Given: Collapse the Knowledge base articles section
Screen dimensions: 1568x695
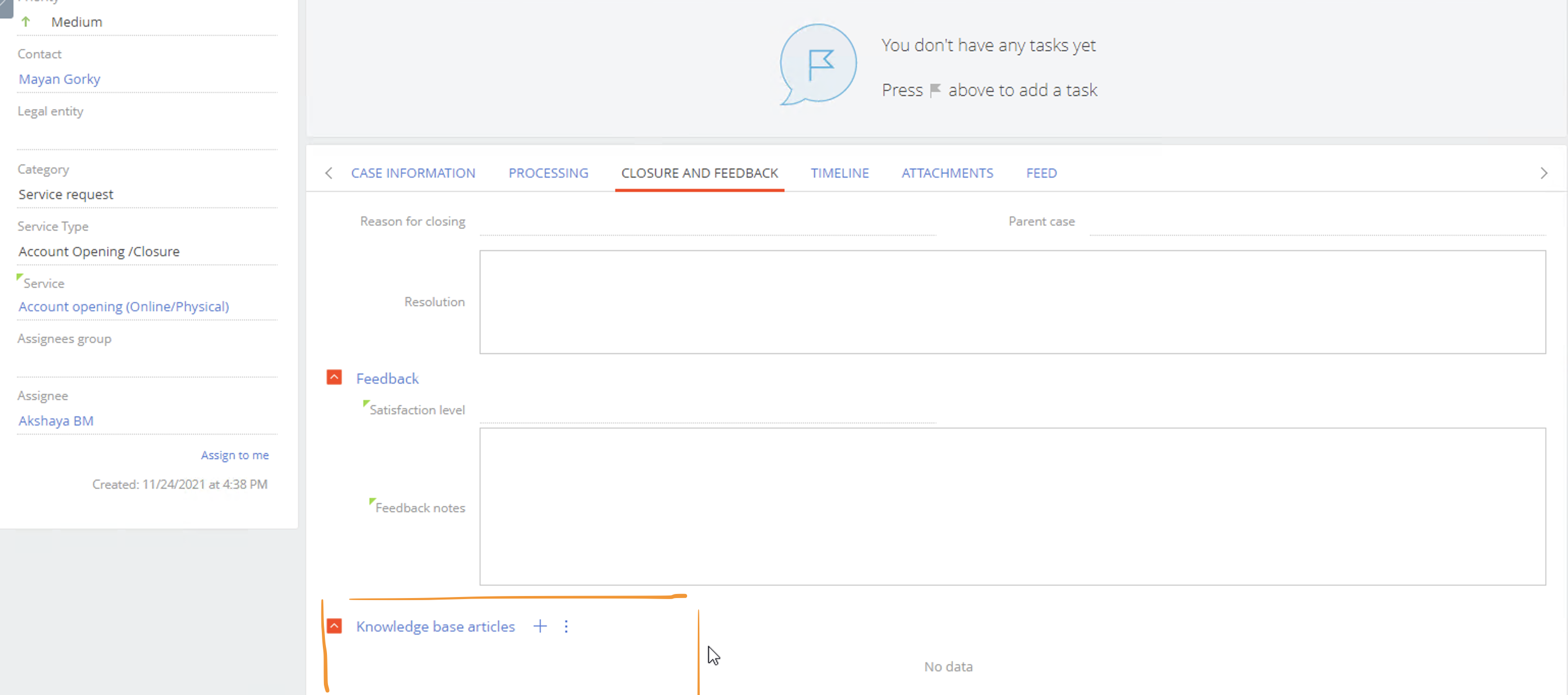Looking at the screenshot, I should coord(334,626).
